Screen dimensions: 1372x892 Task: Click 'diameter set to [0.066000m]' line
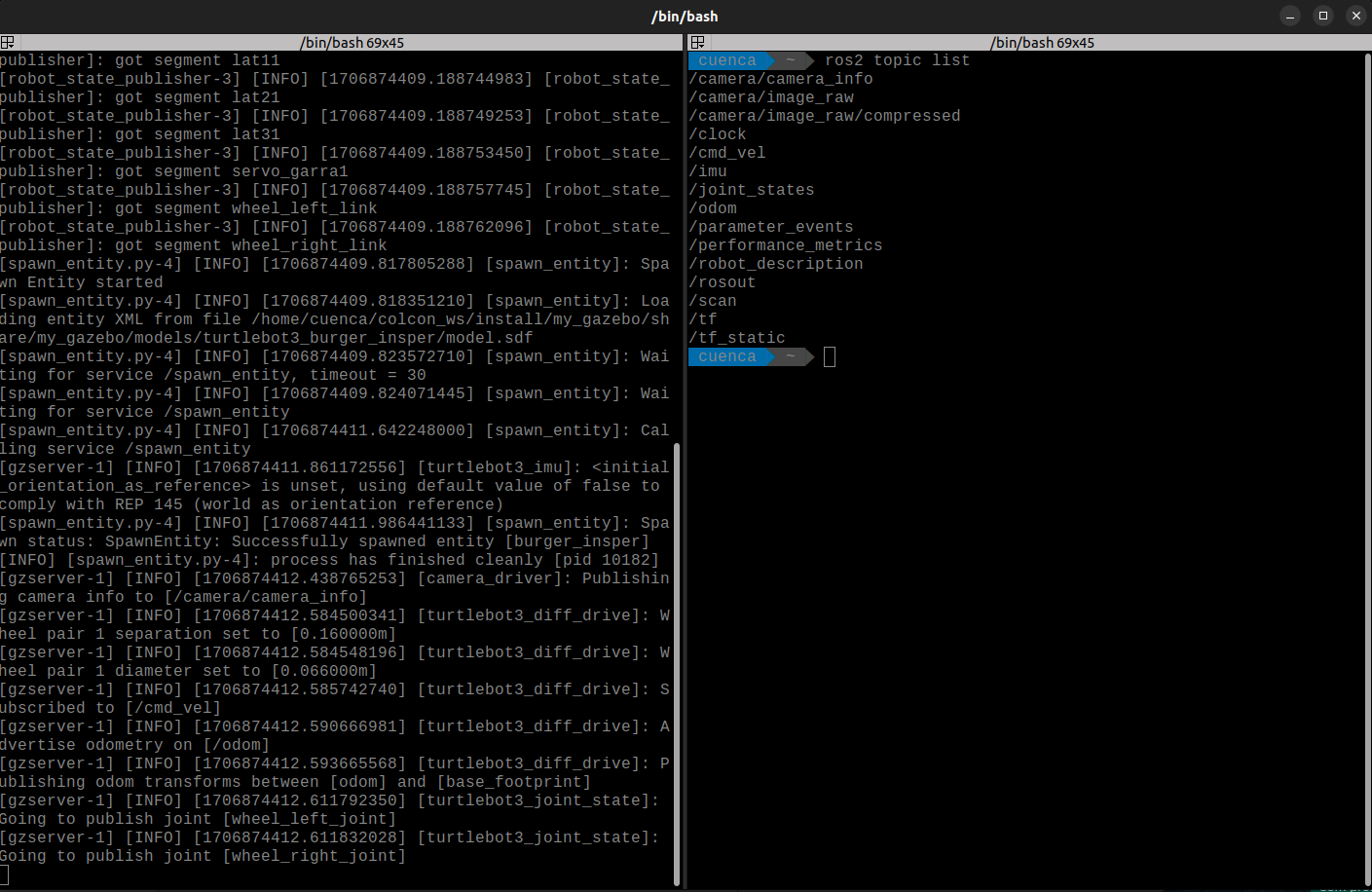tap(189, 671)
